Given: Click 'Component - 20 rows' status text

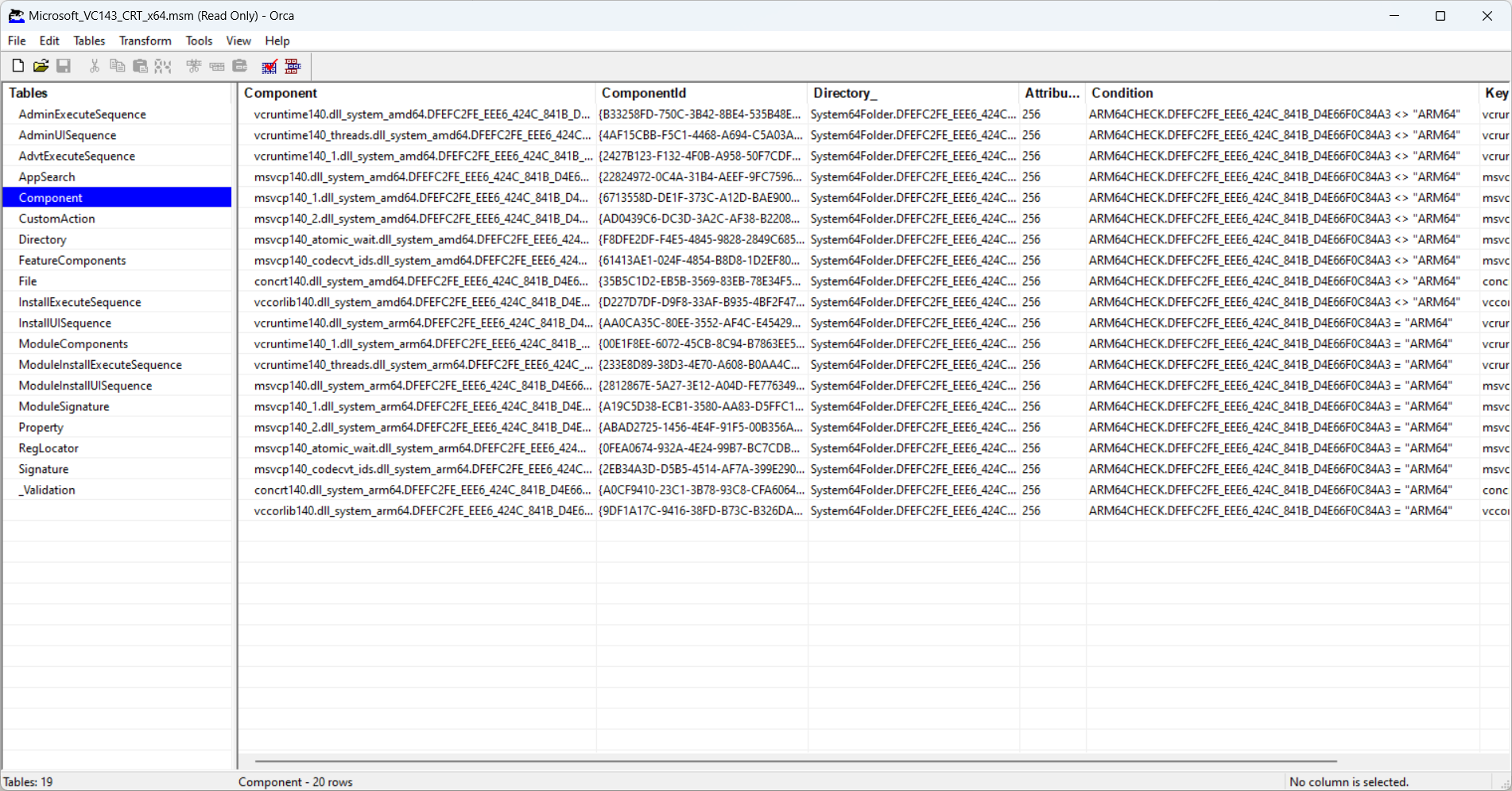Looking at the screenshot, I should point(295,781).
